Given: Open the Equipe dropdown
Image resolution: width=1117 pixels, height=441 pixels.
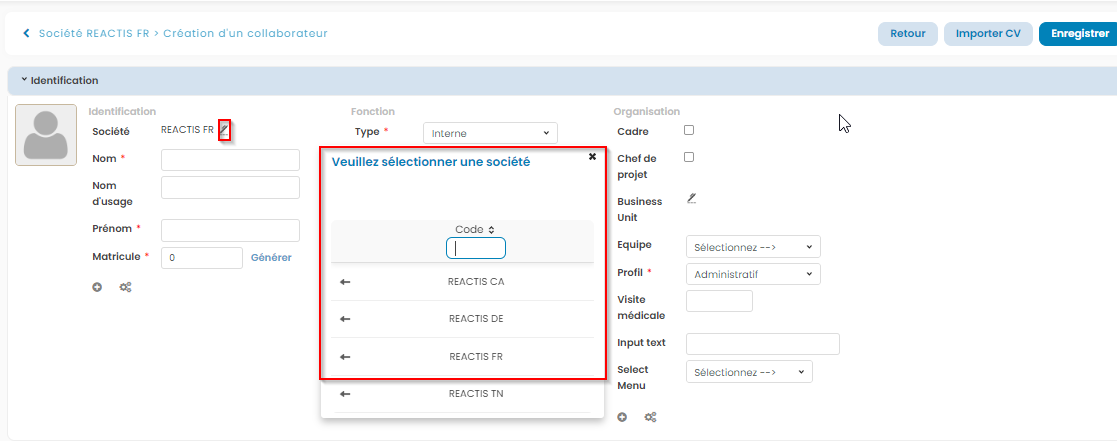Looking at the screenshot, I should pyautogui.click(x=752, y=247).
